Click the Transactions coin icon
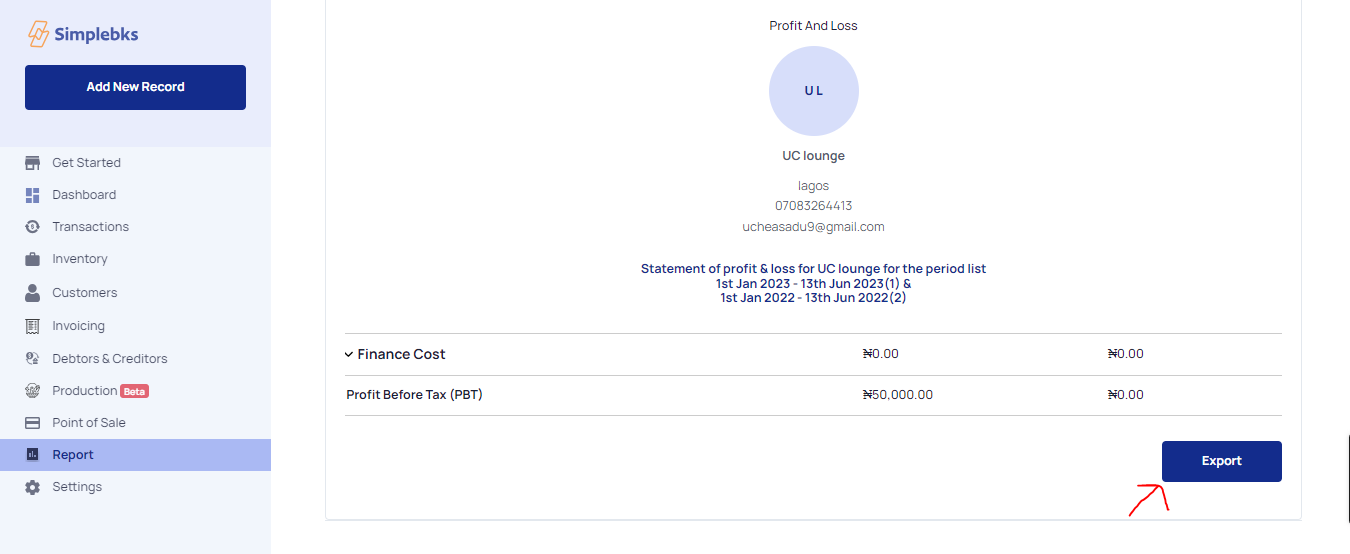 click(x=32, y=227)
